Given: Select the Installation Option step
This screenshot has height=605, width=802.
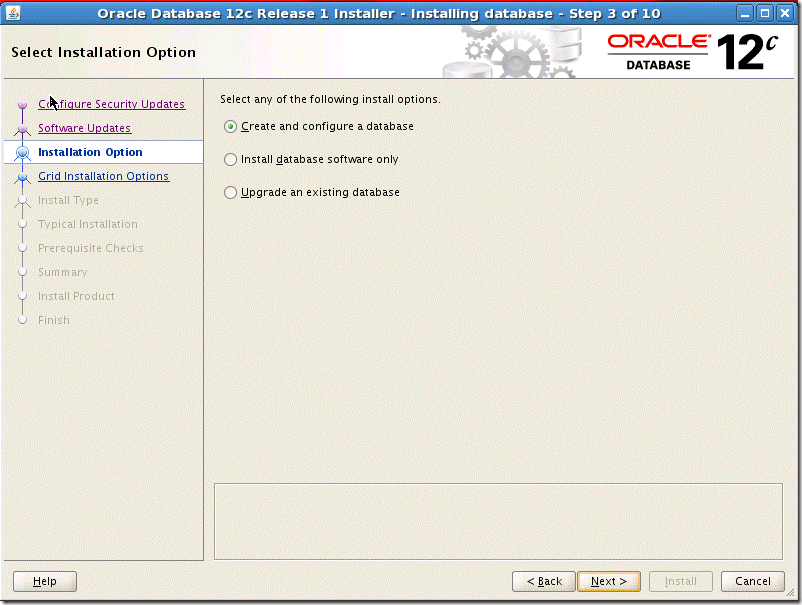Looking at the screenshot, I should [90, 152].
